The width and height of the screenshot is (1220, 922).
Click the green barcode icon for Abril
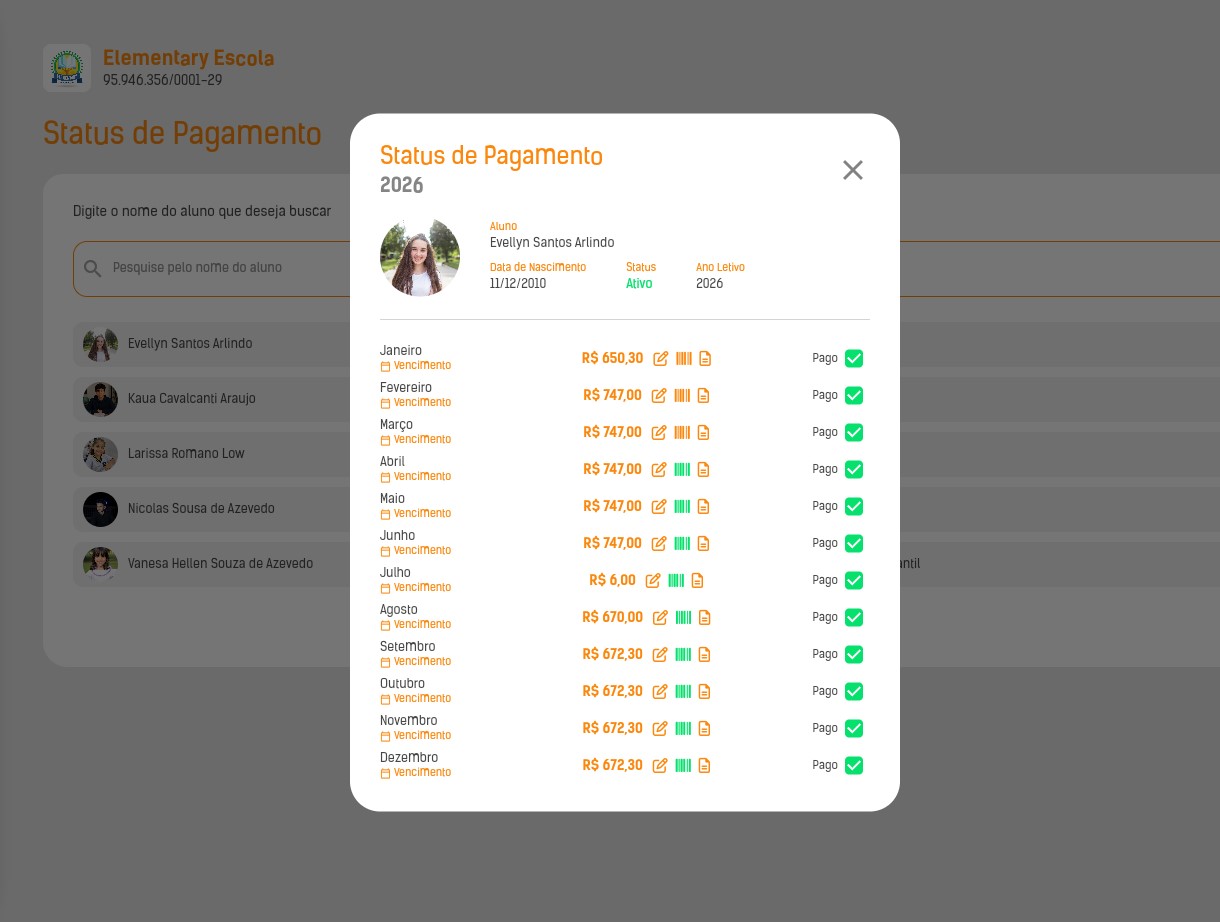[682, 469]
